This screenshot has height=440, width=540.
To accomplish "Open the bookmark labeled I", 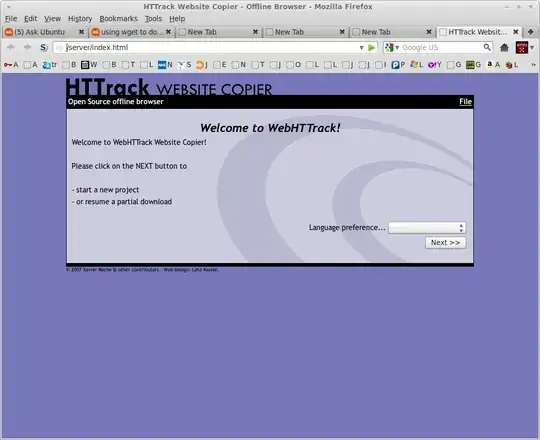I will 381,64.
